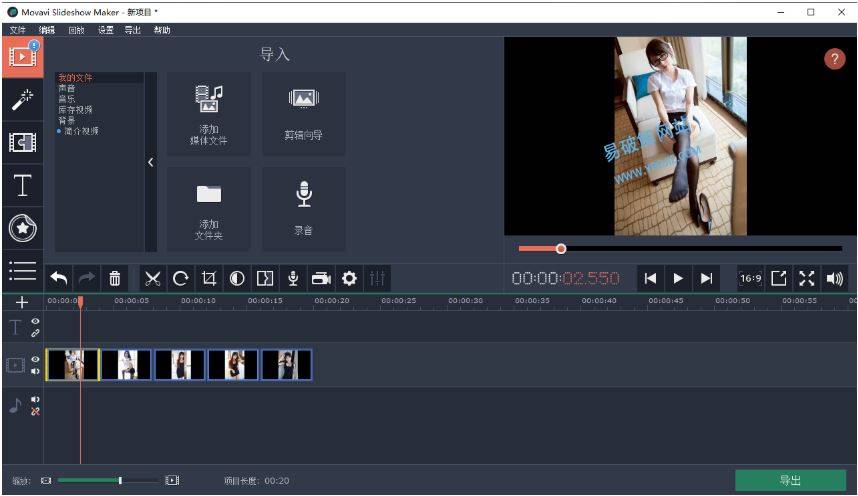The height and width of the screenshot is (496, 858).
Task: Skip to previous frame button
Action: click(x=650, y=279)
